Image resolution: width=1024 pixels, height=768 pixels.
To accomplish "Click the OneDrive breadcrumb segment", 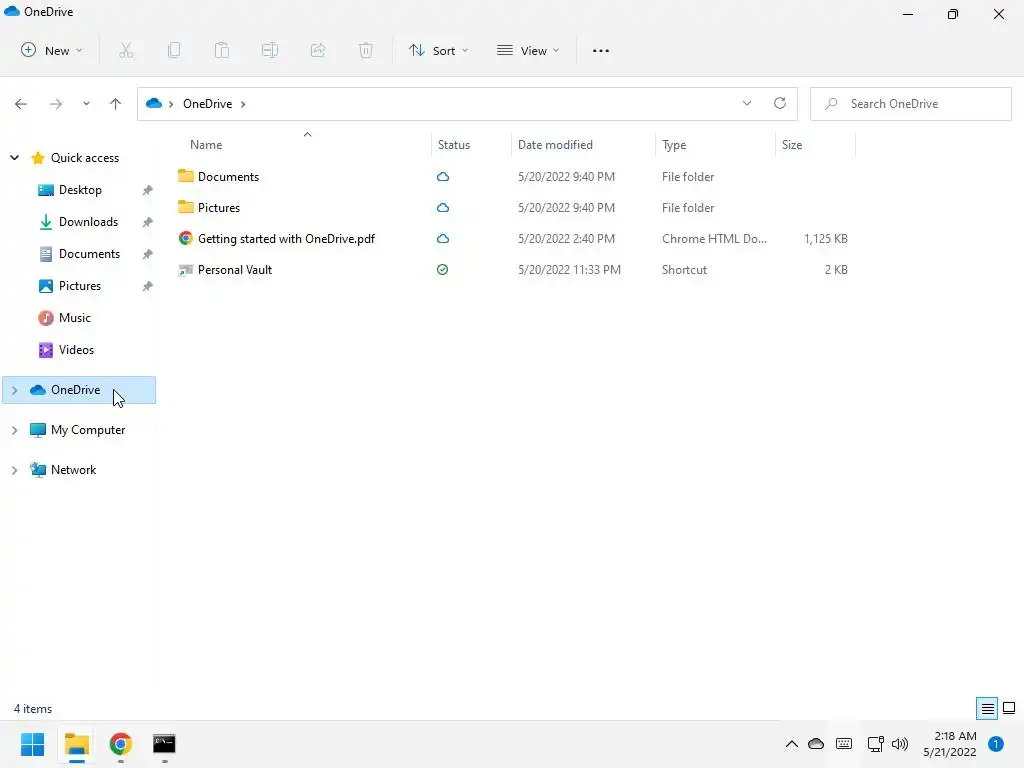I will (208, 104).
